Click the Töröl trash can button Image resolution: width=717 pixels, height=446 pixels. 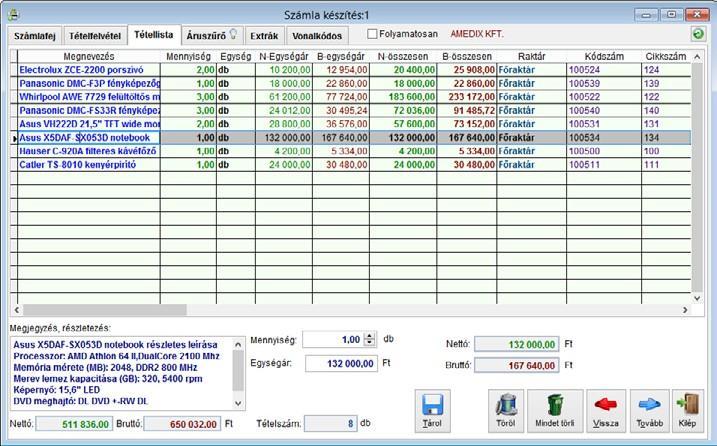coord(506,411)
